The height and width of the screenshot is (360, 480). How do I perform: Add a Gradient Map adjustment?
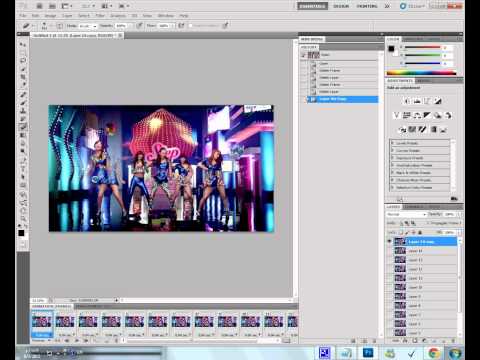(x=433, y=129)
